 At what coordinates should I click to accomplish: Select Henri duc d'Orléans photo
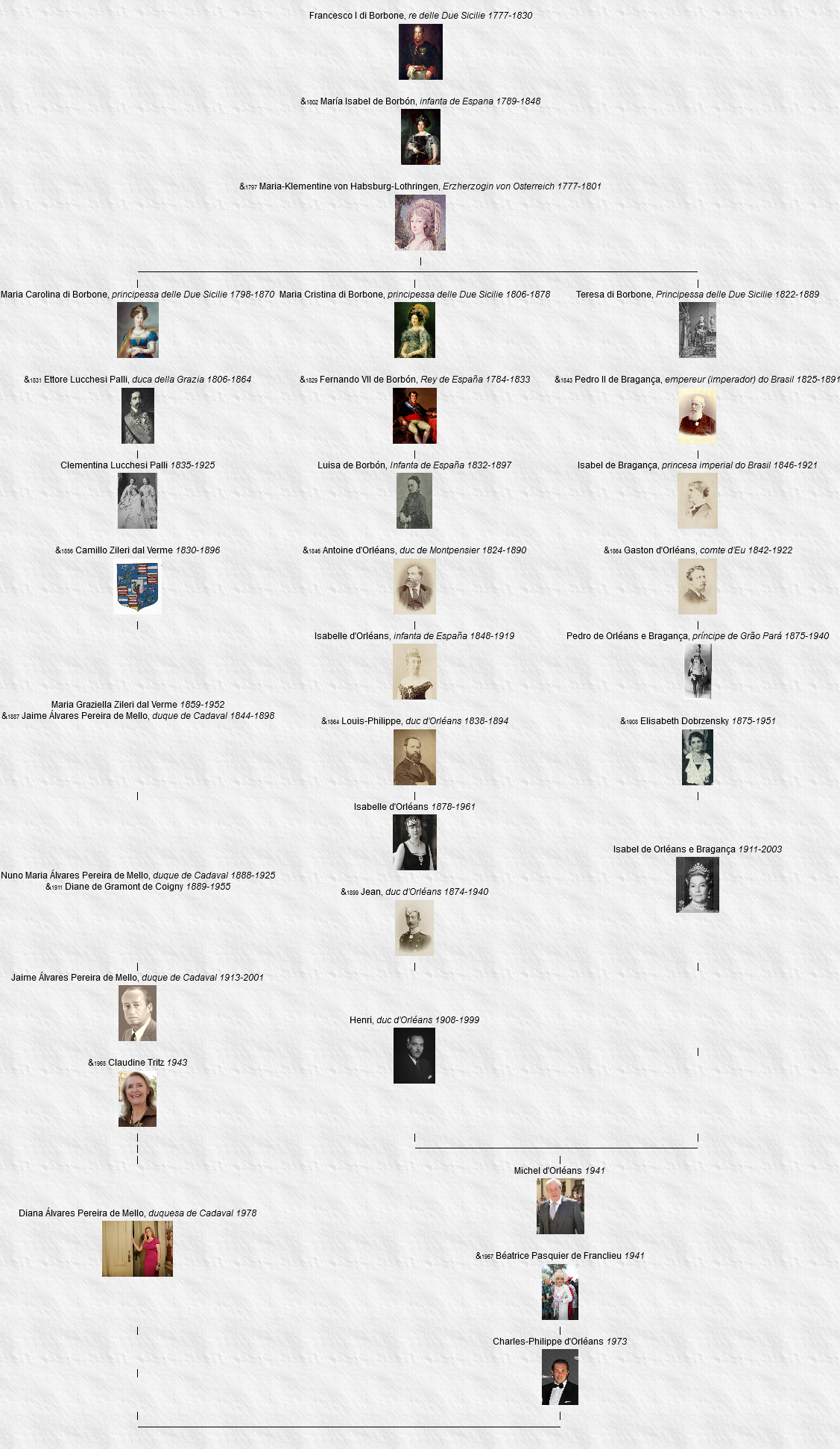[414, 1056]
